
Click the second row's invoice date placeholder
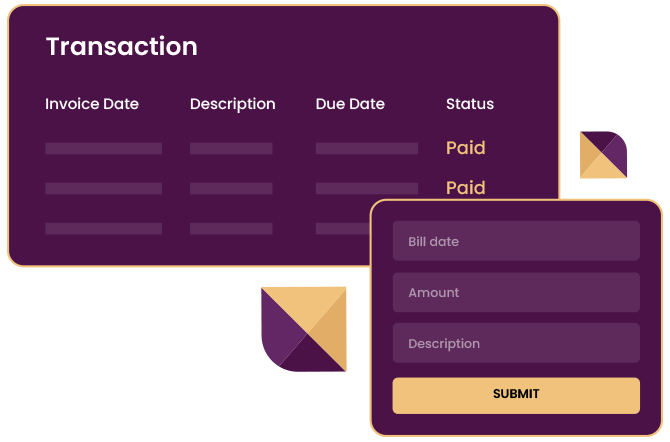pyautogui.click(x=103, y=189)
